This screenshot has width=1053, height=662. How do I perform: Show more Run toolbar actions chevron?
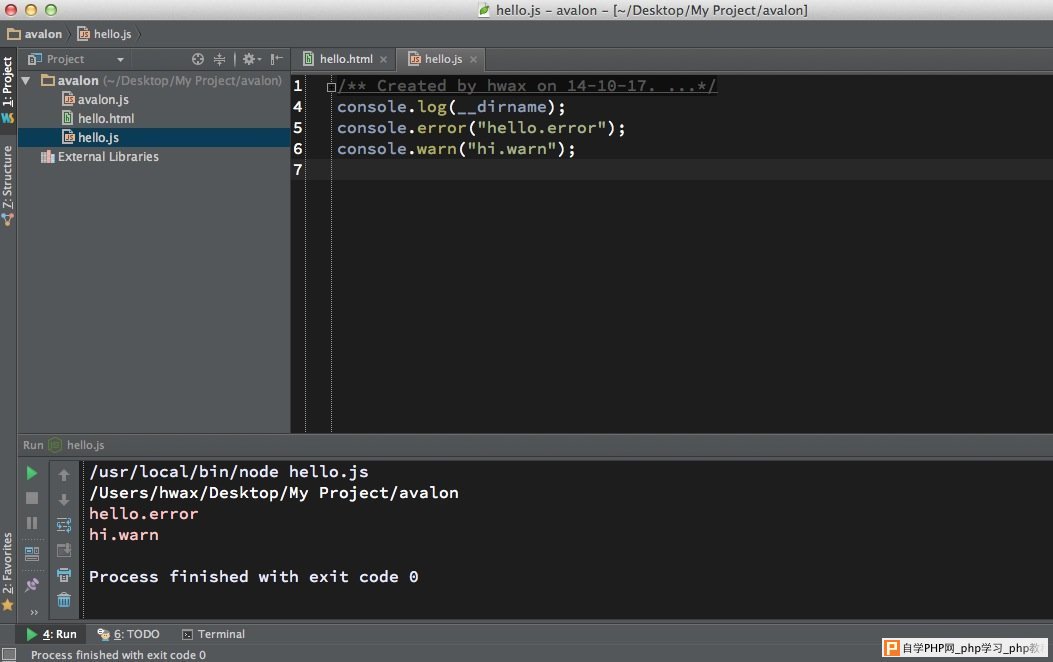coord(34,612)
